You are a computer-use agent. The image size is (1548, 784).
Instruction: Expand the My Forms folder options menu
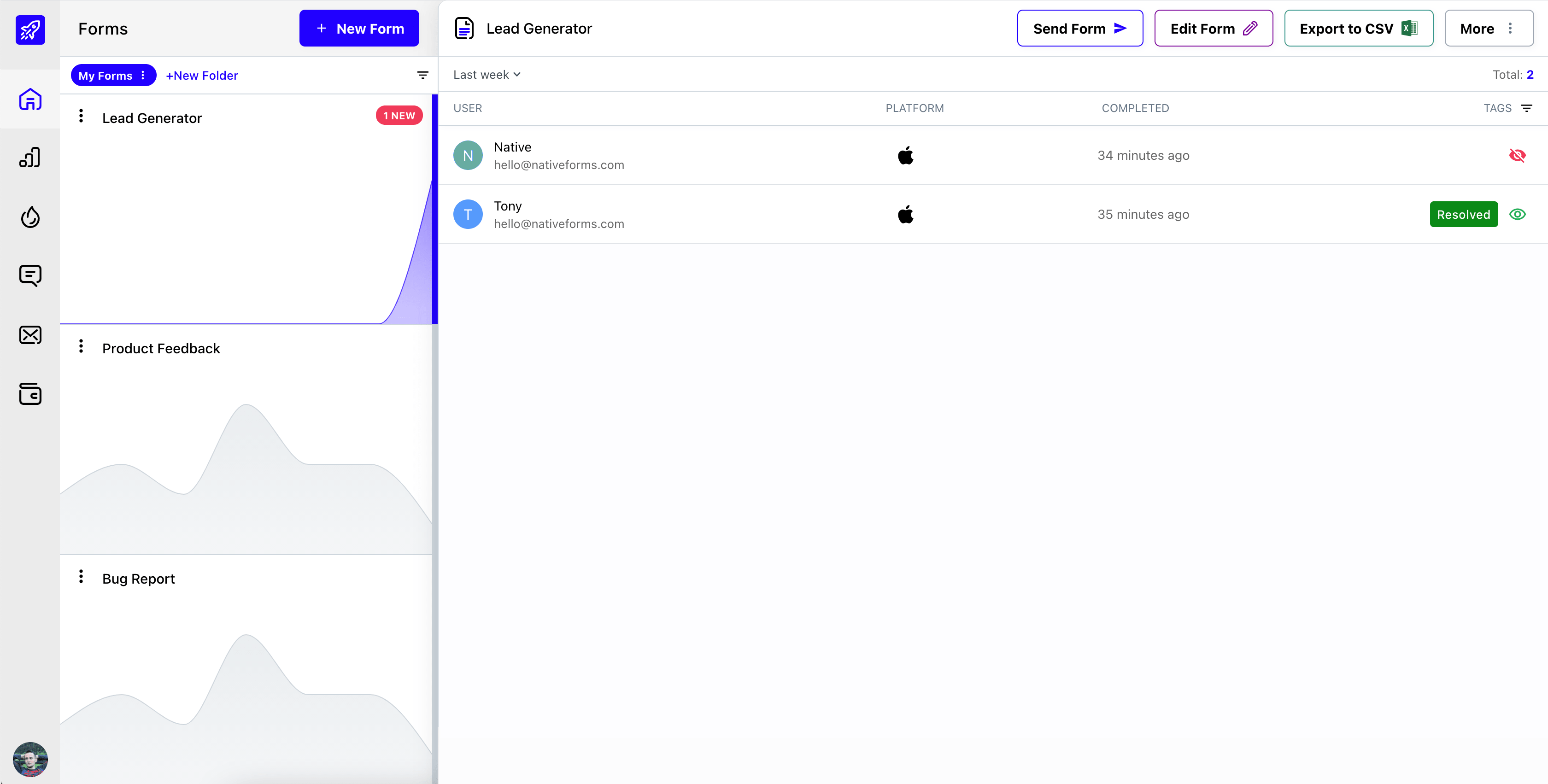142,75
